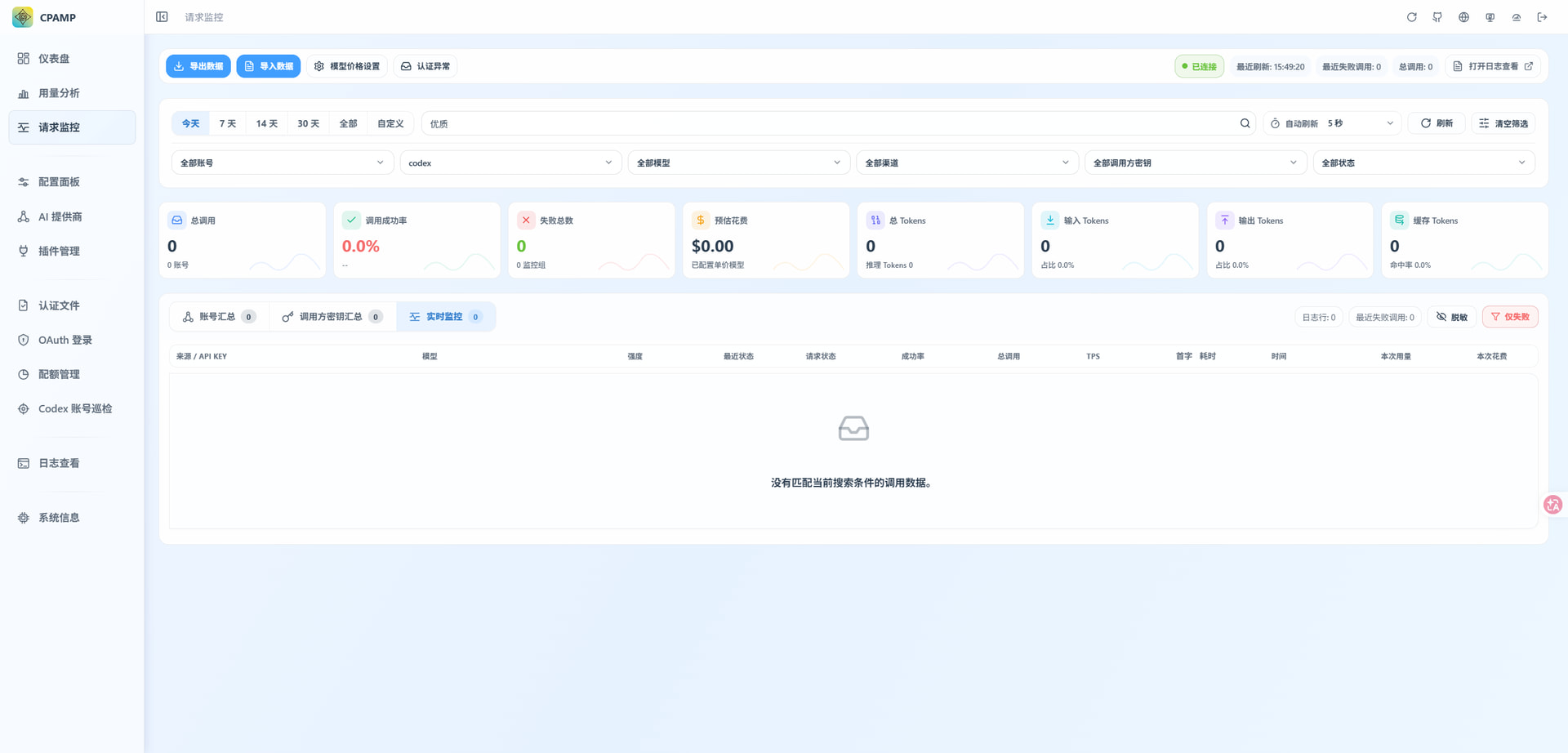Open the codex filter dropdown
This screenshot has height=753, width=1568.
510,163
